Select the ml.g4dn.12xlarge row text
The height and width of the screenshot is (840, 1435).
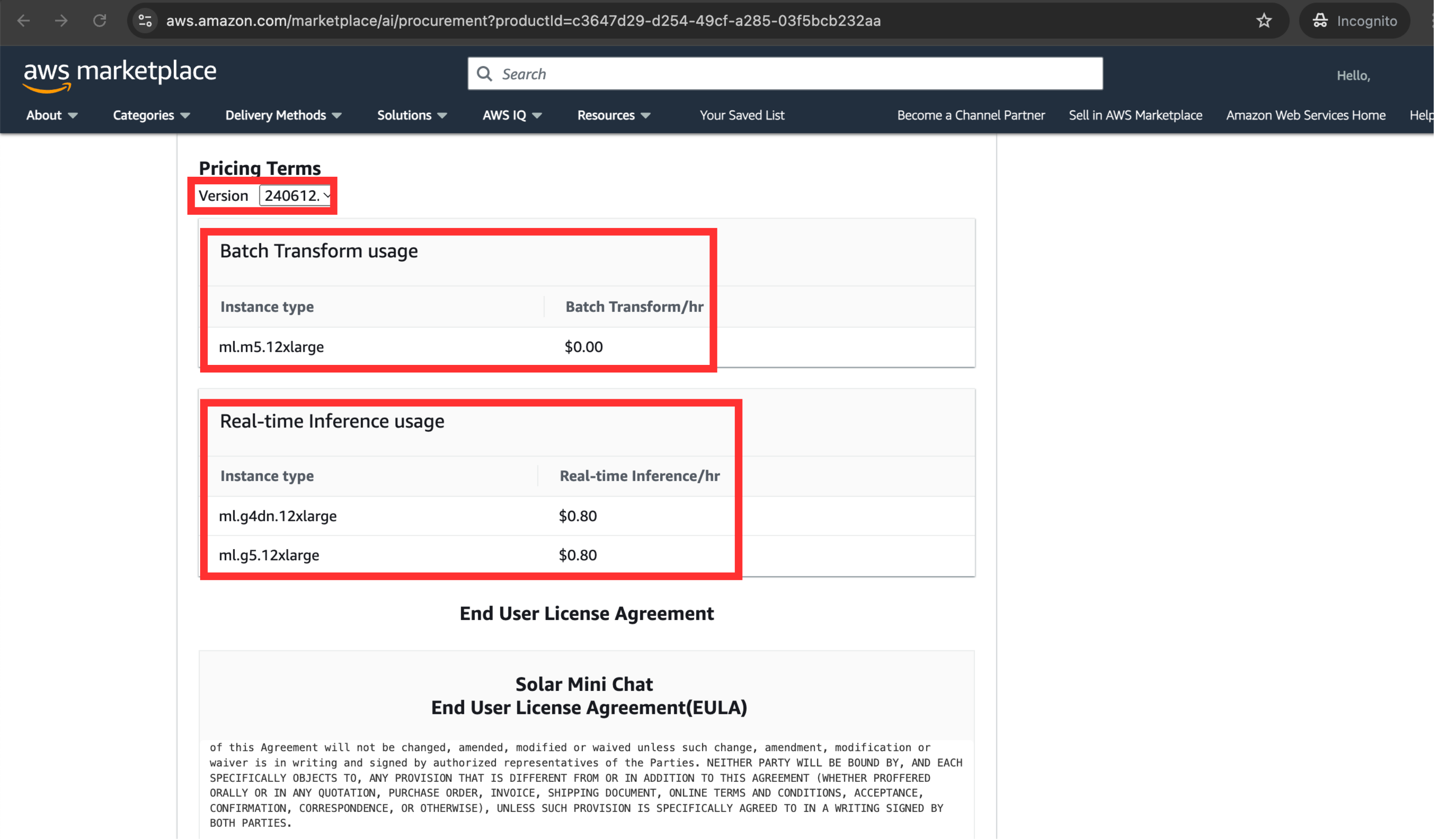pyautogui.click(x=278, y=516)
